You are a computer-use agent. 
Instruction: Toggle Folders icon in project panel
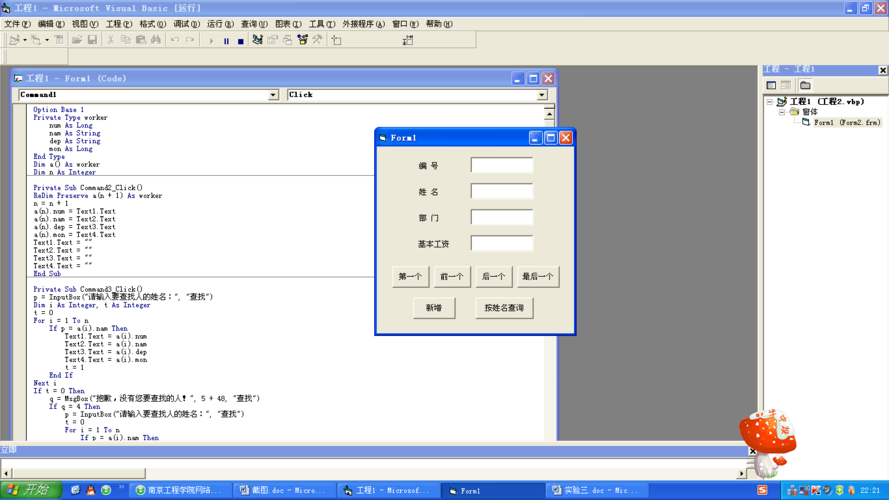[x=805, y=86]
